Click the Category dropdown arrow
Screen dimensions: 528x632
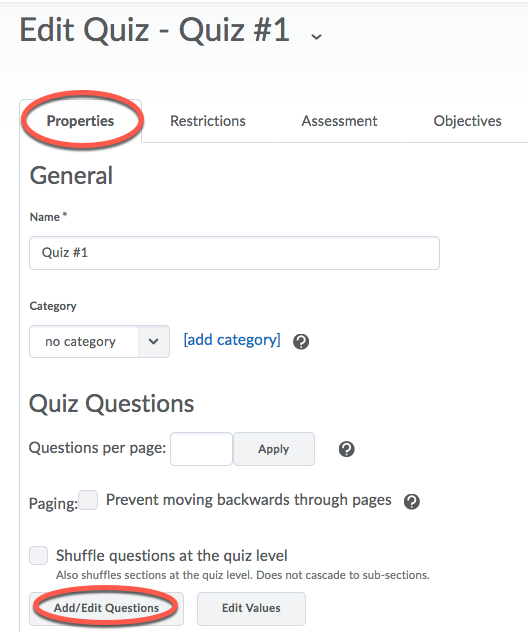(154, 341)
